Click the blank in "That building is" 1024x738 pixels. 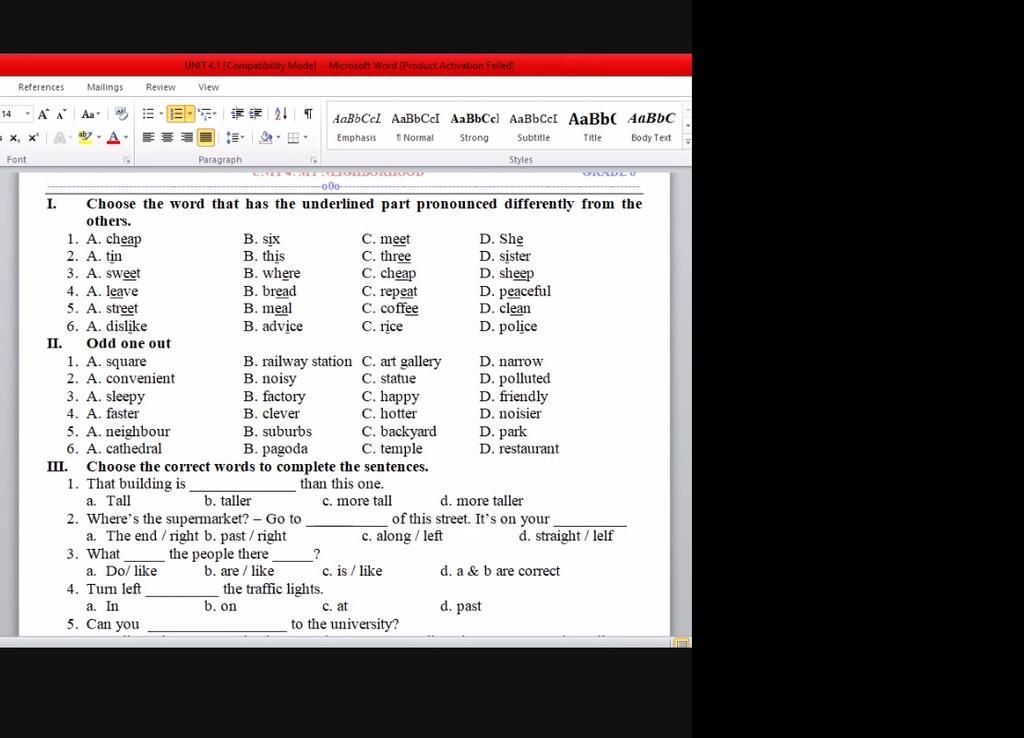[x=242, y=485]
